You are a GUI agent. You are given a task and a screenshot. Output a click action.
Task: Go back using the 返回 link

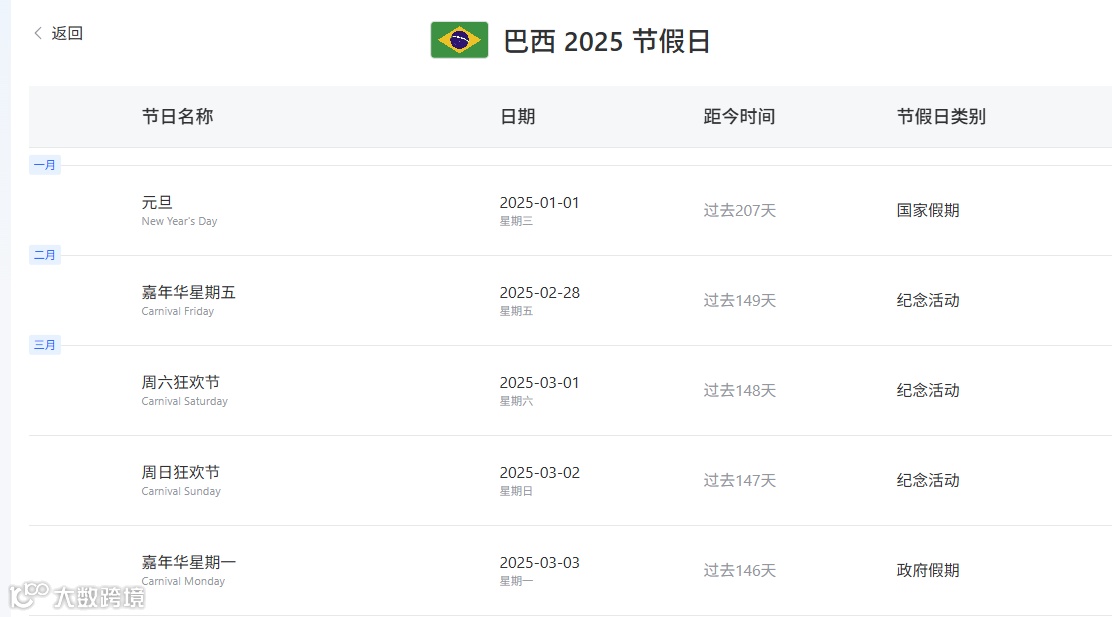point(67,33)
